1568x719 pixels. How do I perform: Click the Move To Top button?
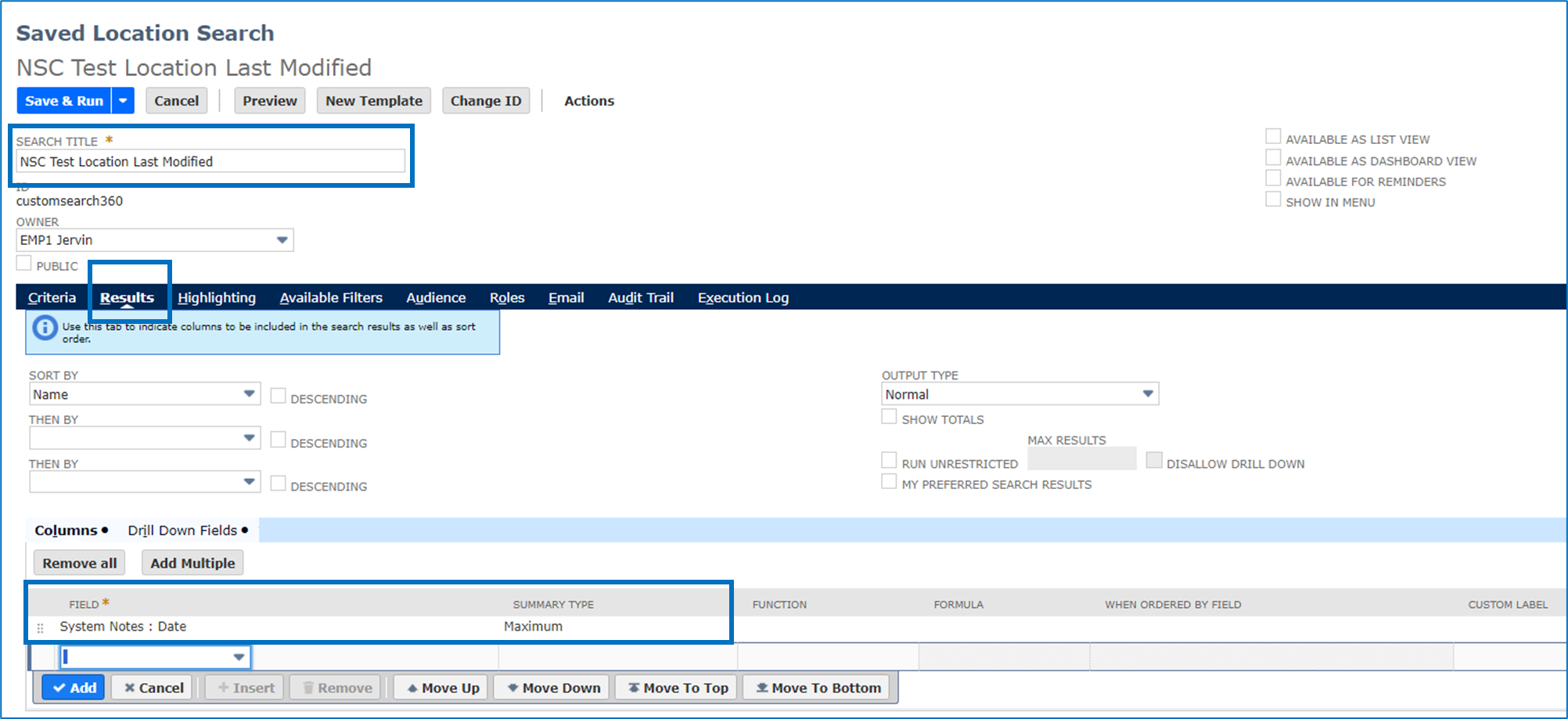coord(678,688)
